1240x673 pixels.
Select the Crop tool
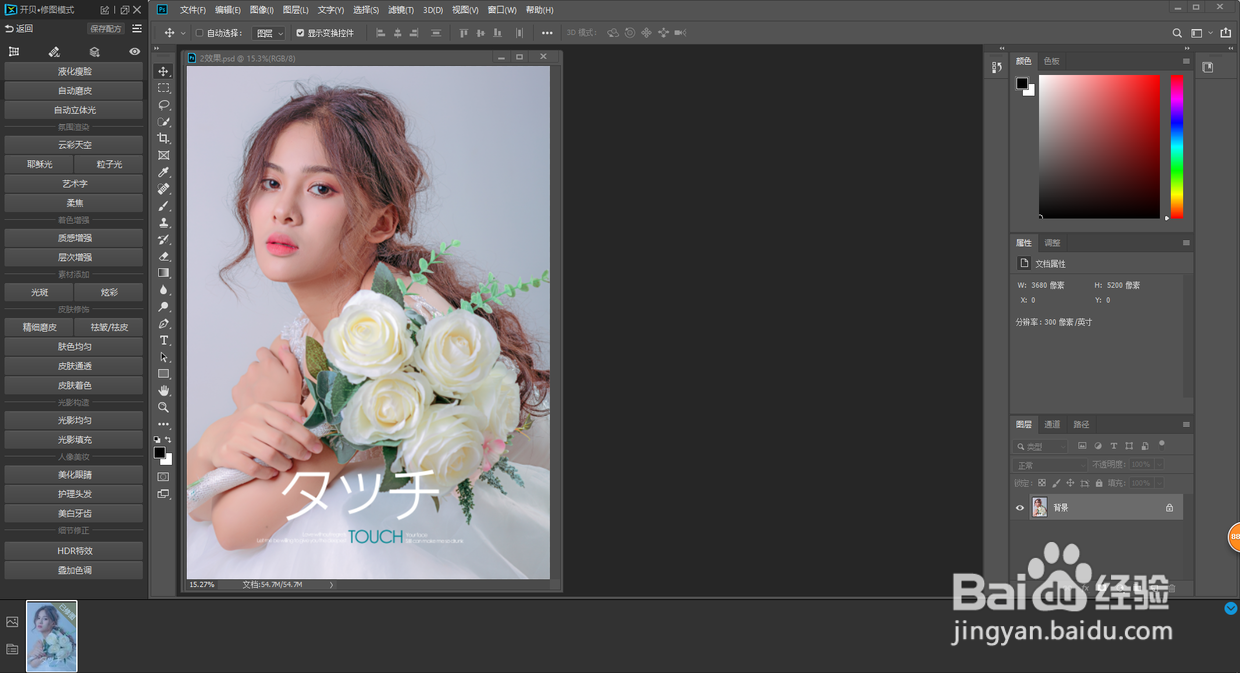[164, 139]
